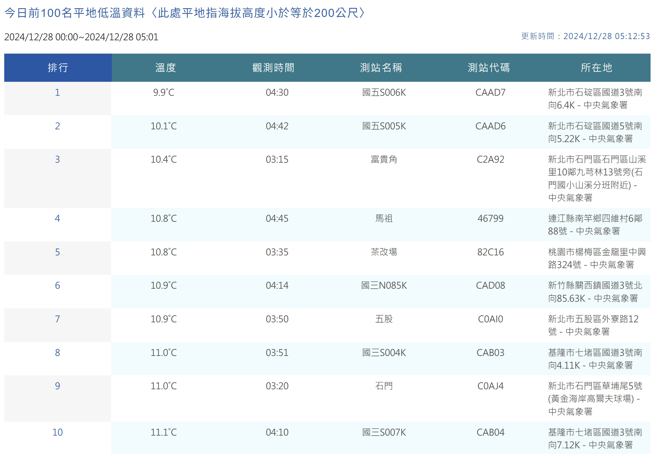Click station code C0AI0
This screenshot has height=454, width=656.
490,319
